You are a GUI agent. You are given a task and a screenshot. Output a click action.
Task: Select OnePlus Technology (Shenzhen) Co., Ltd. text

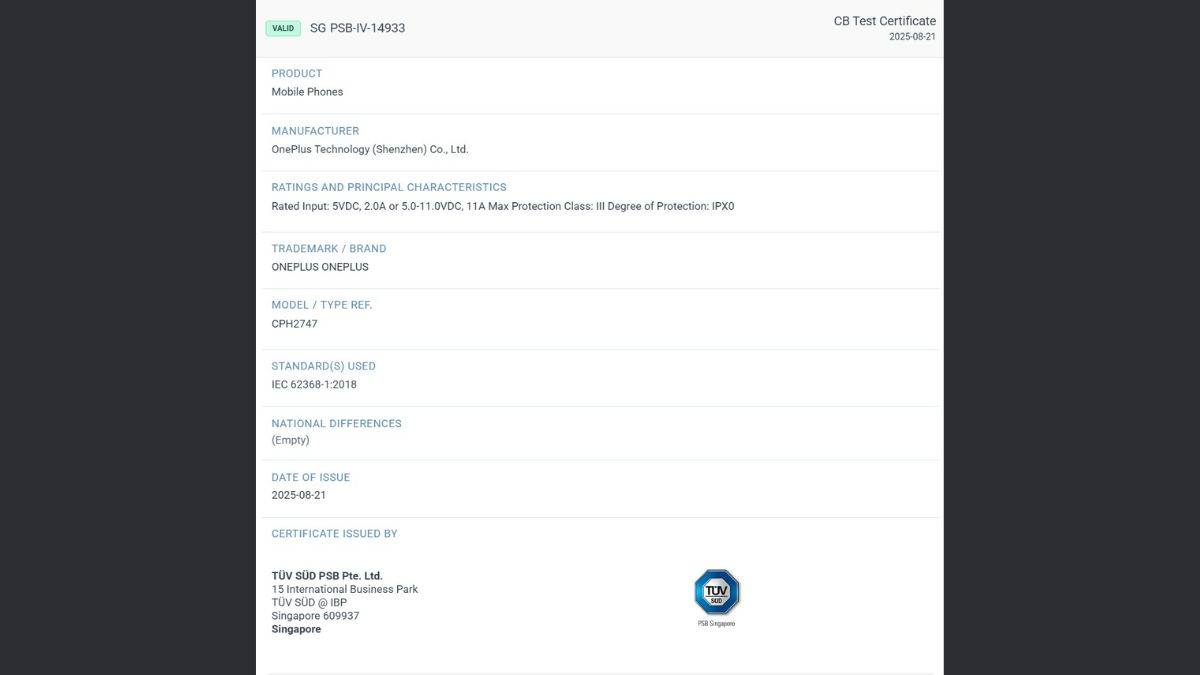point(370,150)
